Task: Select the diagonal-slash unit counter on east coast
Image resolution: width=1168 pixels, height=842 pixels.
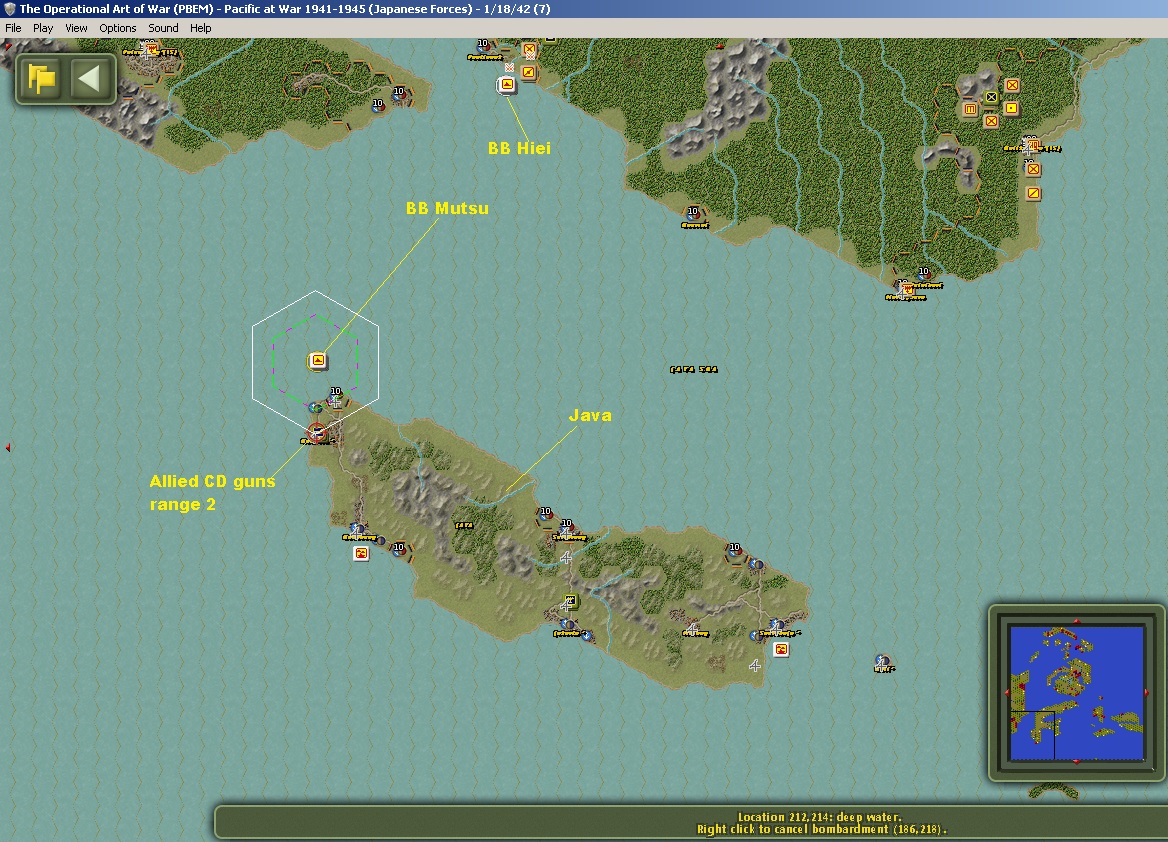Action: [x=1033, y=194]
